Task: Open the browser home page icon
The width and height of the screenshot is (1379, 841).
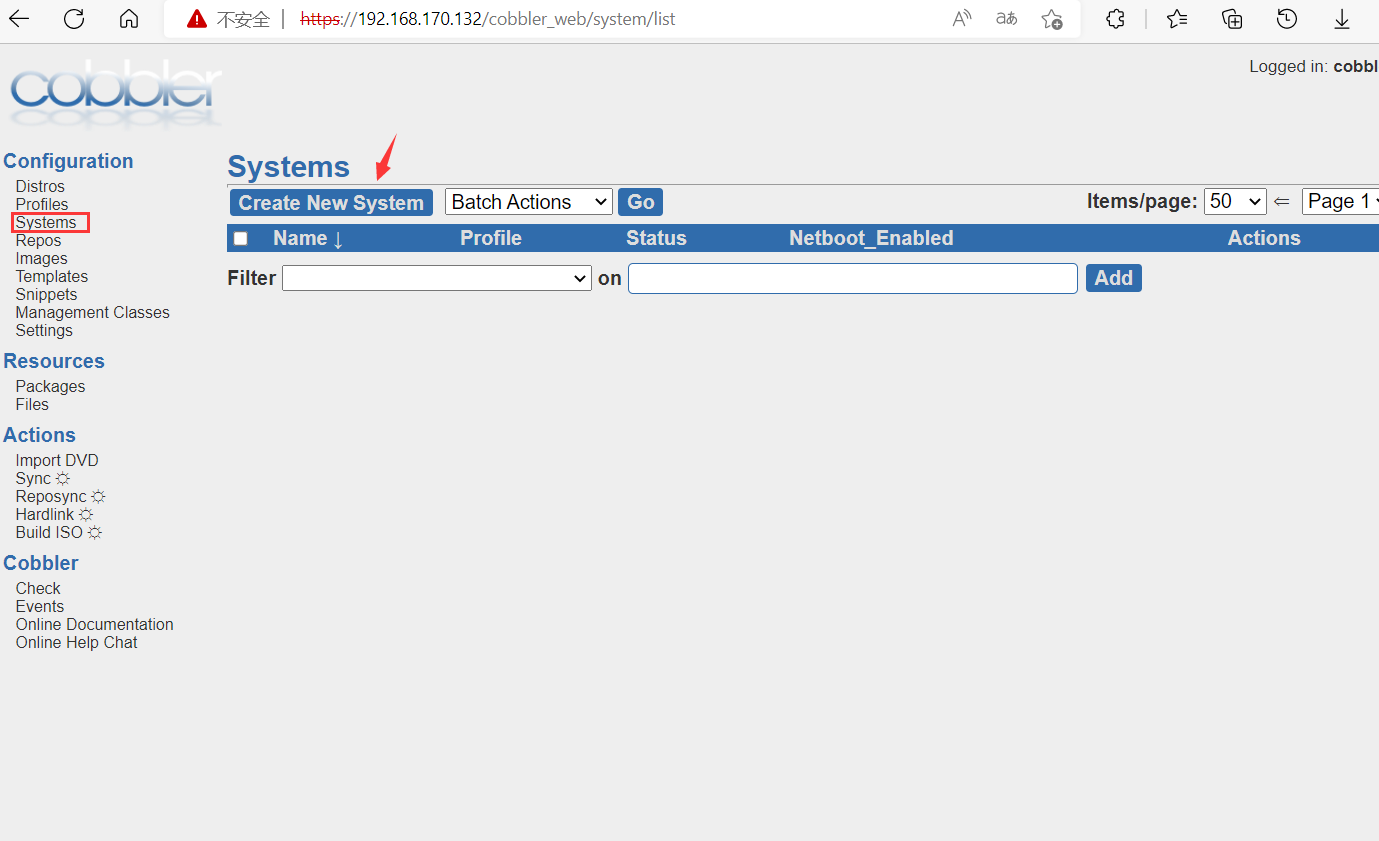Action: pos(129,19)
